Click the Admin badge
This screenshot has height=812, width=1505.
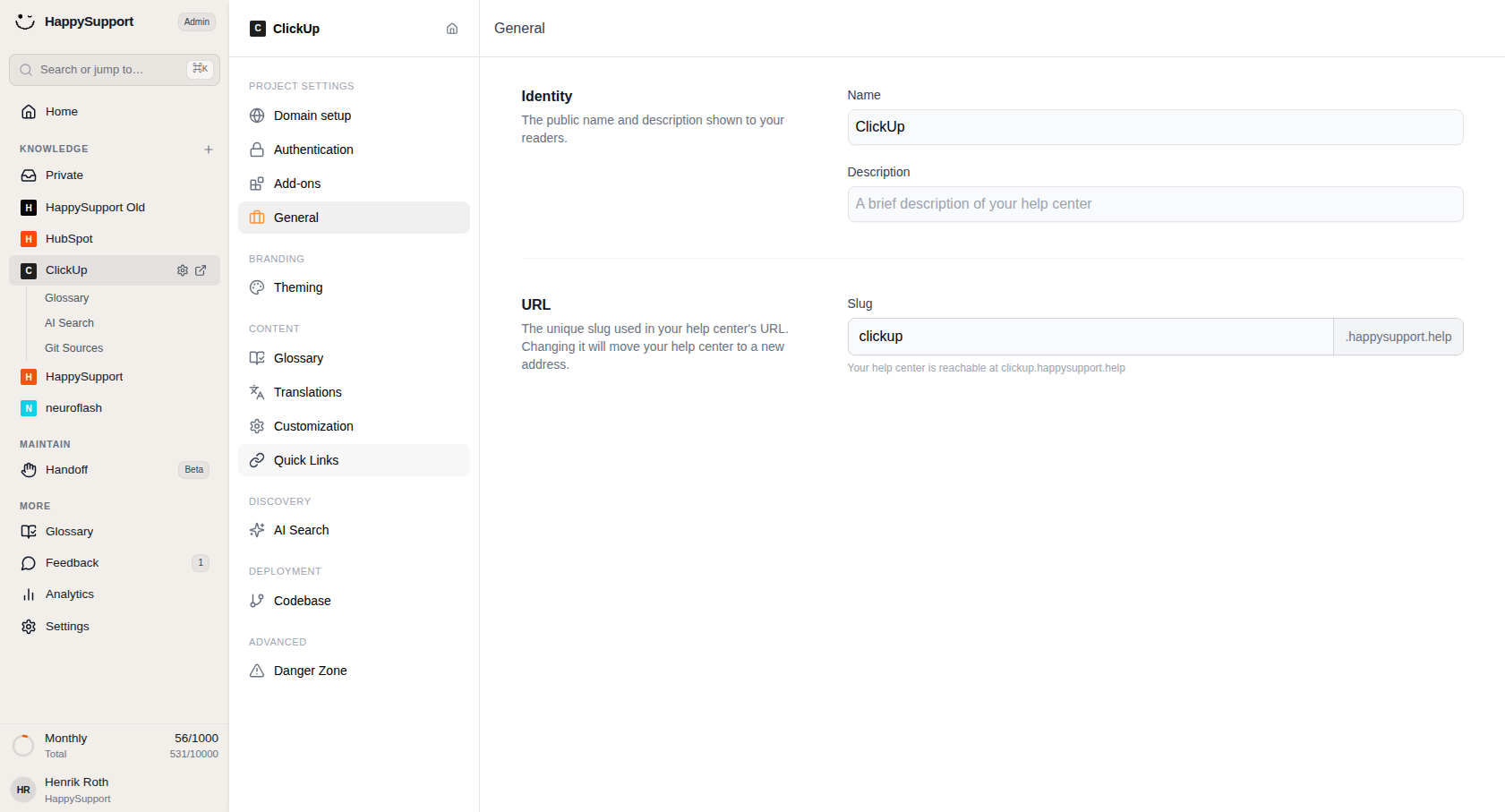point(197,22)
